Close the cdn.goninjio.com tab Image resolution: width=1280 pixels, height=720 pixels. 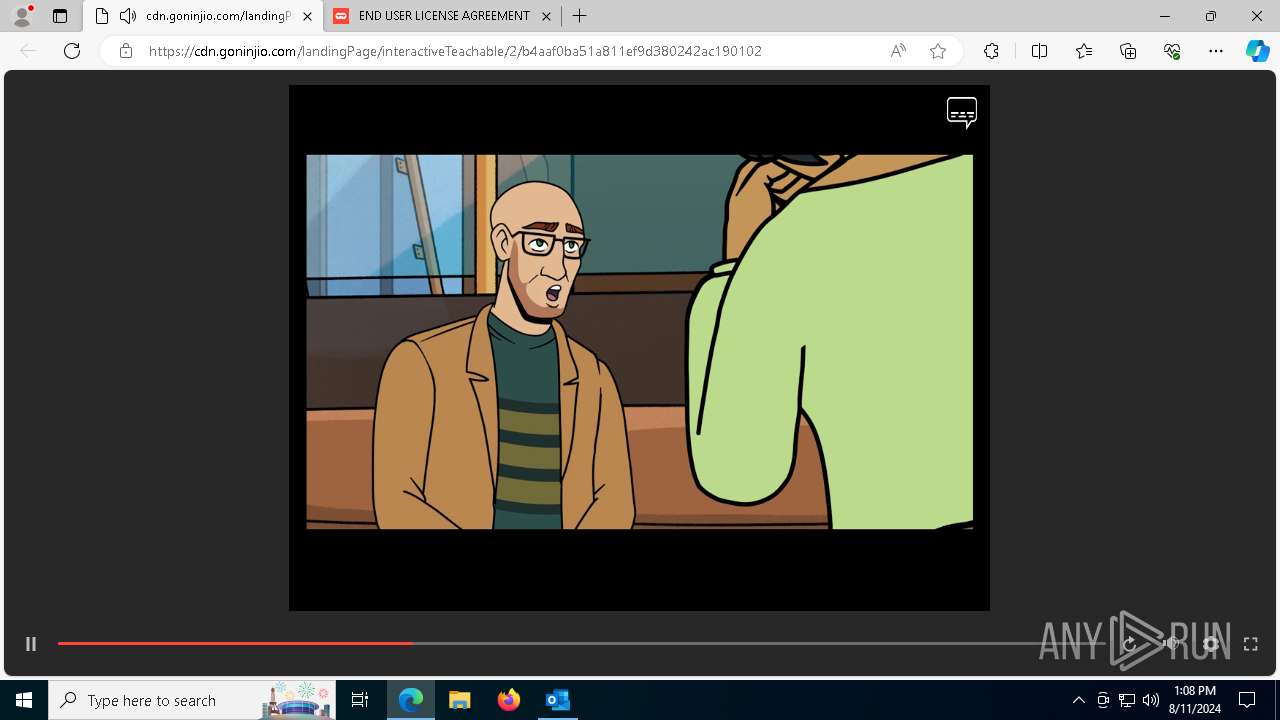click(307, 16)
